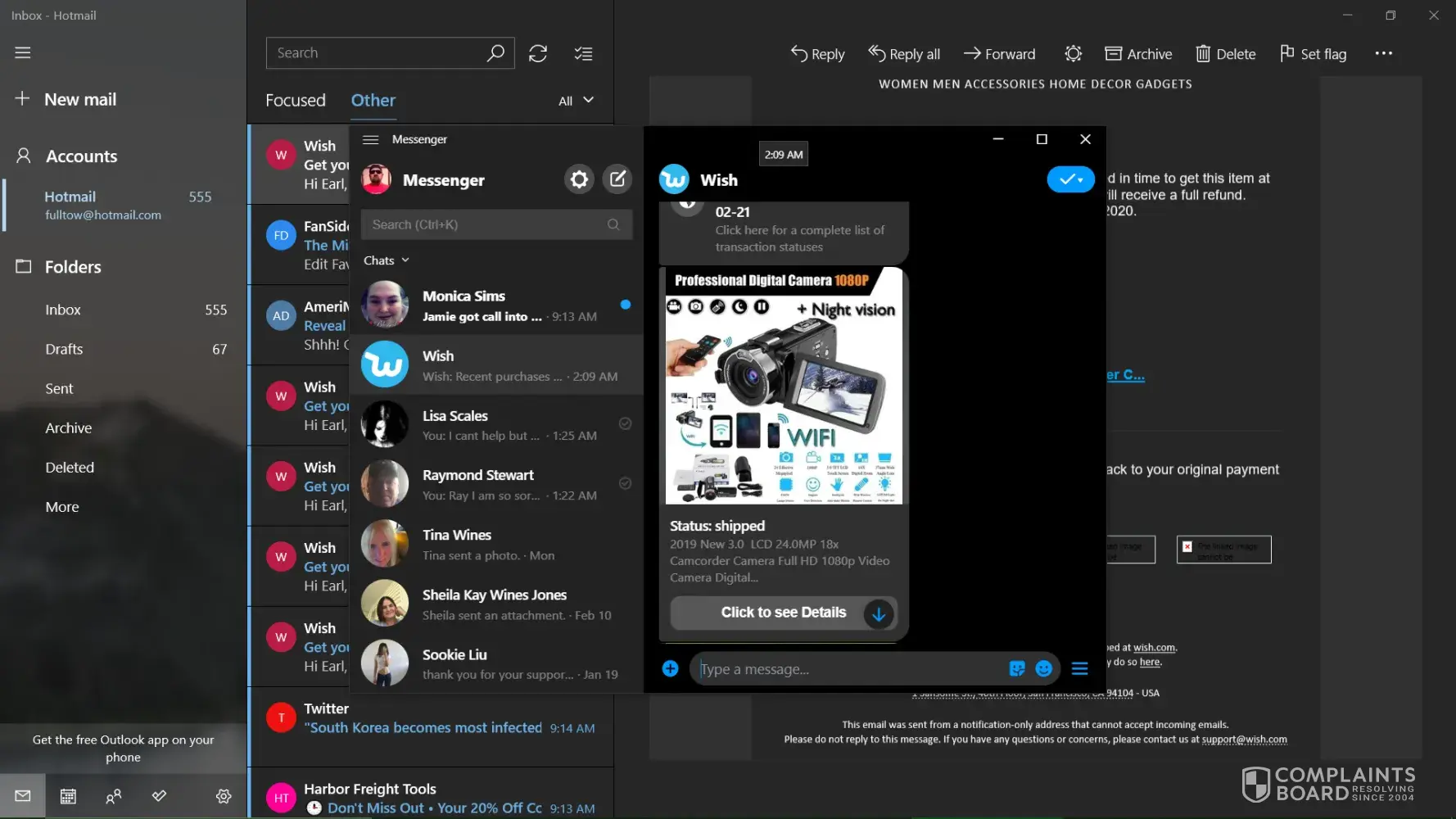Open the People app icon
This screenshot has height=819, width=1456.
(x=114, y=796)
